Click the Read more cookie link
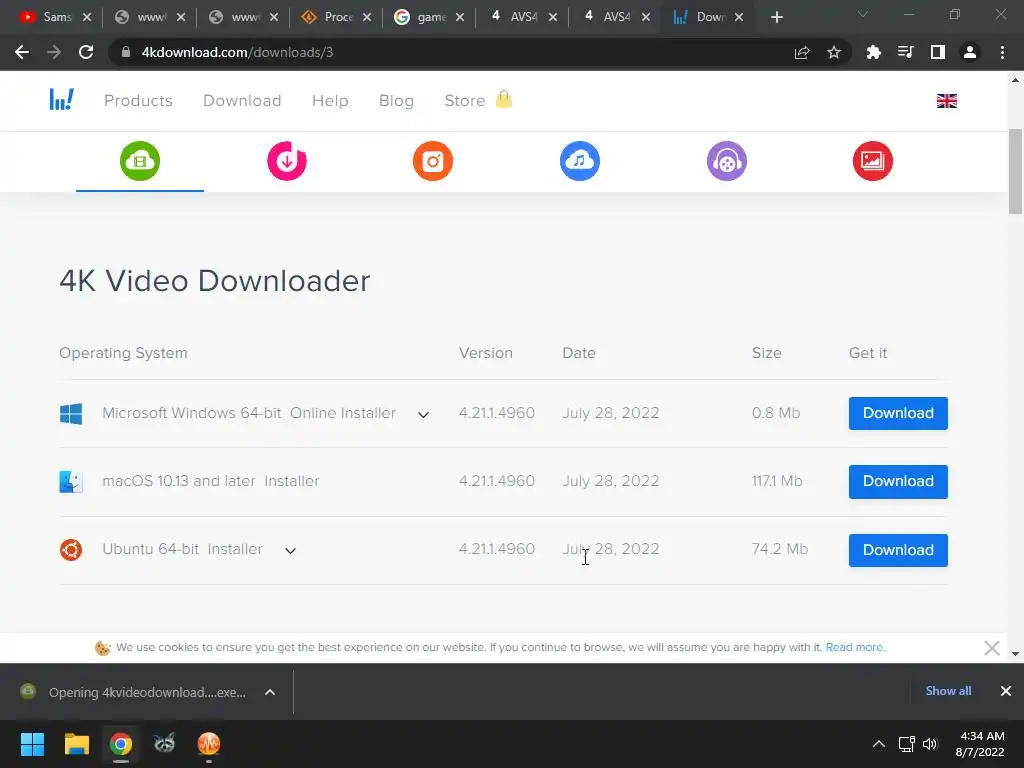 pos(855,647)
